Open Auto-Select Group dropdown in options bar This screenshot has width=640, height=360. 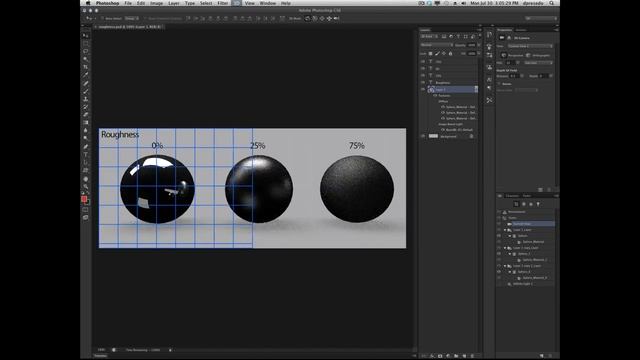[132, 18]
